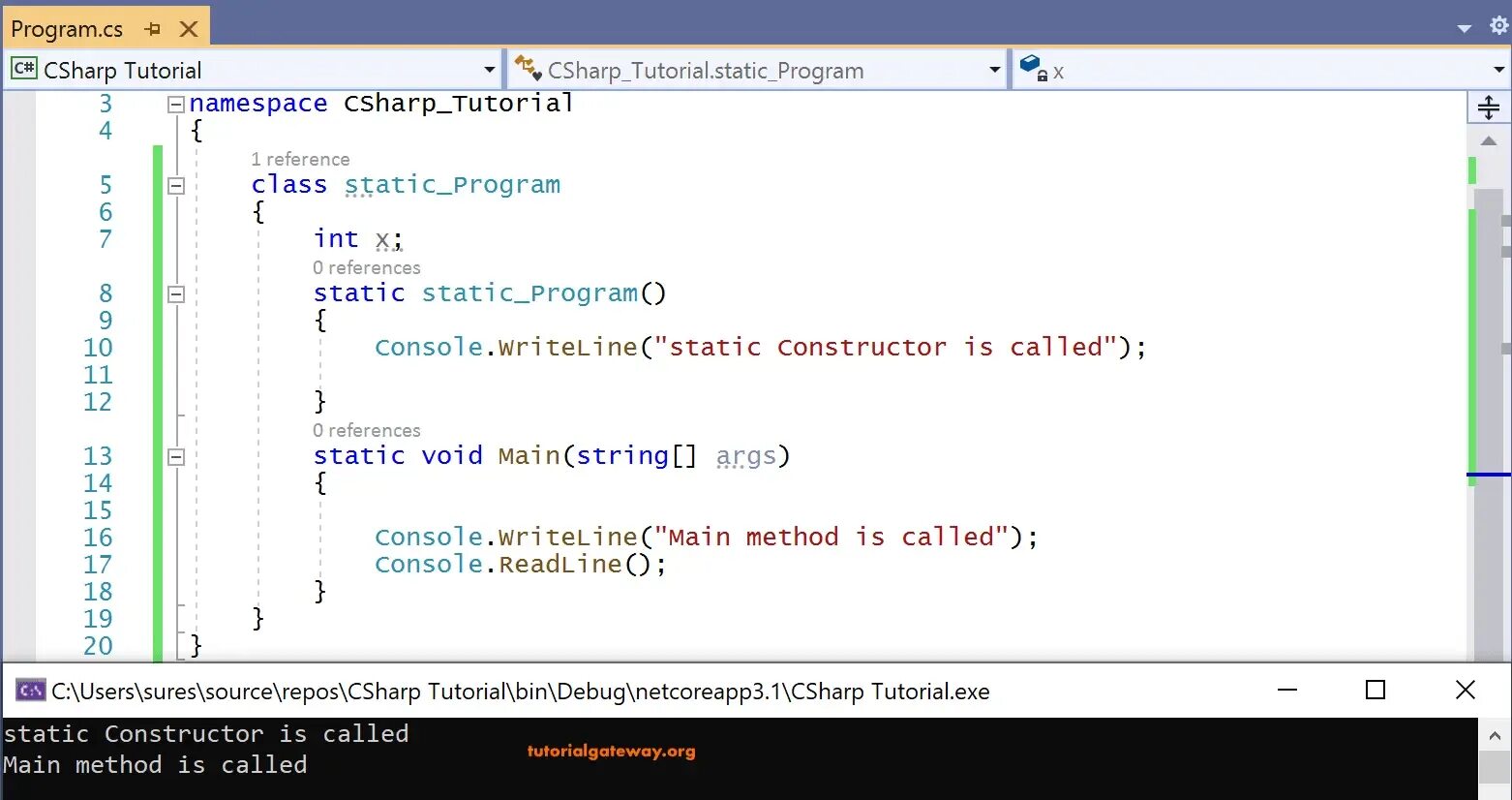This screenshot has width=1512, height=800.
Task: Open the active files chevron menu near the gear
Action: point(1465,28)
